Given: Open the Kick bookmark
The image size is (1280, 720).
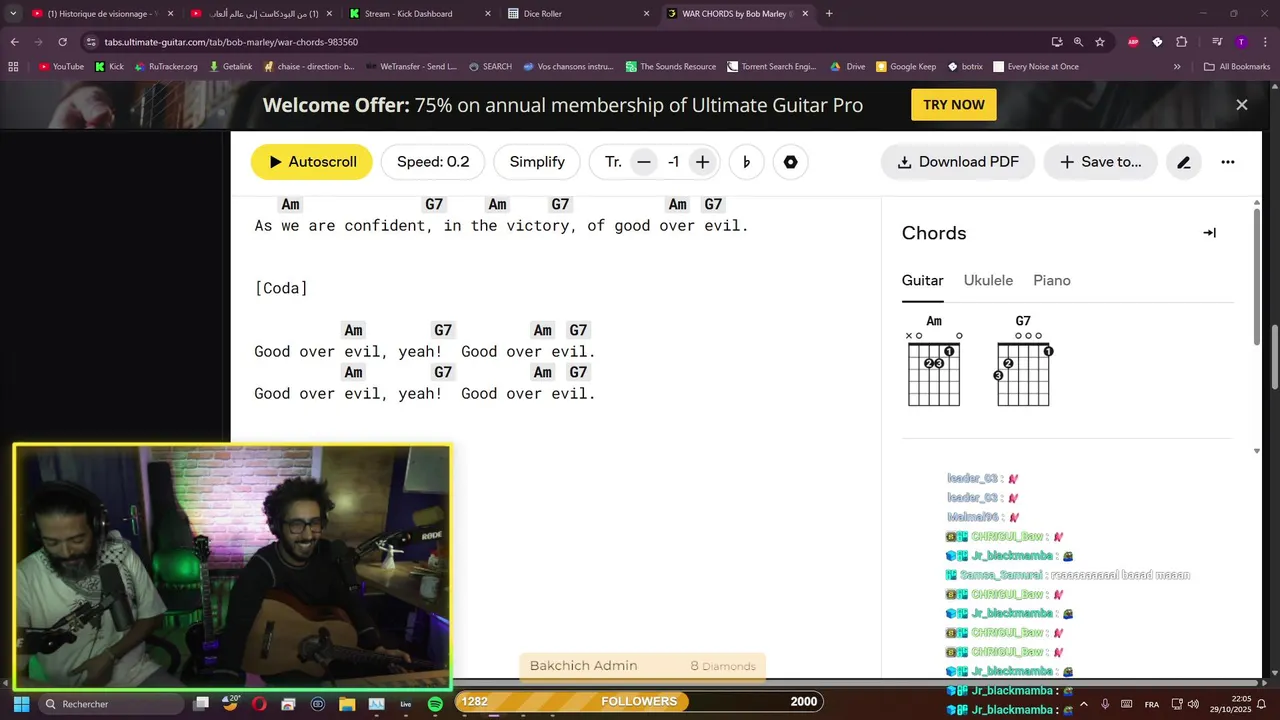Looking at the screenshot, I should tap(109, 67).
